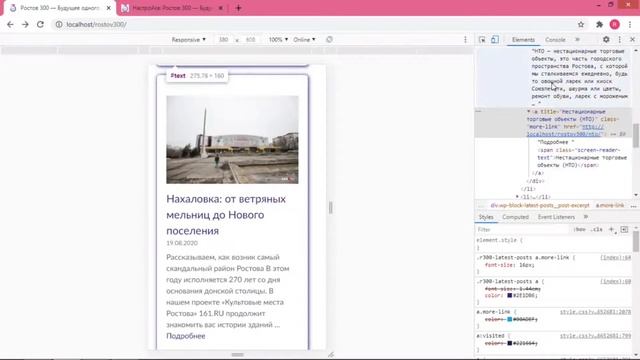Add a new style rule
The width and height of the screenshot is (640, 360).
point(611,230)
